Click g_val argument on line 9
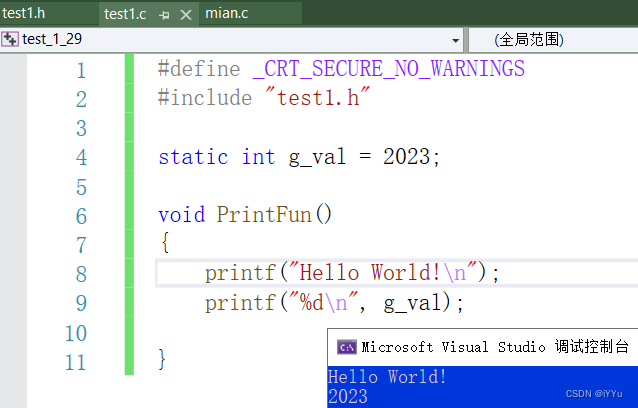The height and width of the screenshot is (408, 638). pyautogui.click(x=412, y=303)
